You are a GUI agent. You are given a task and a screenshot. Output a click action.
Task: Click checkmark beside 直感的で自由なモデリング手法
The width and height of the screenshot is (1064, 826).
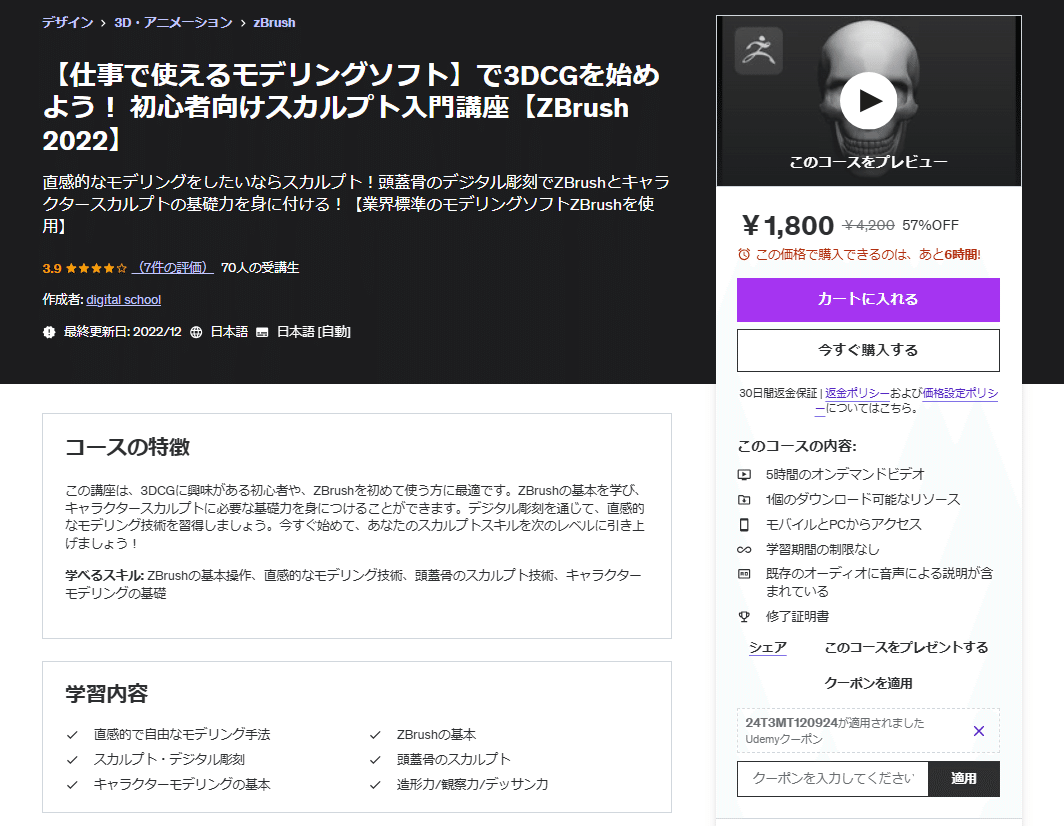pos(72,735)
